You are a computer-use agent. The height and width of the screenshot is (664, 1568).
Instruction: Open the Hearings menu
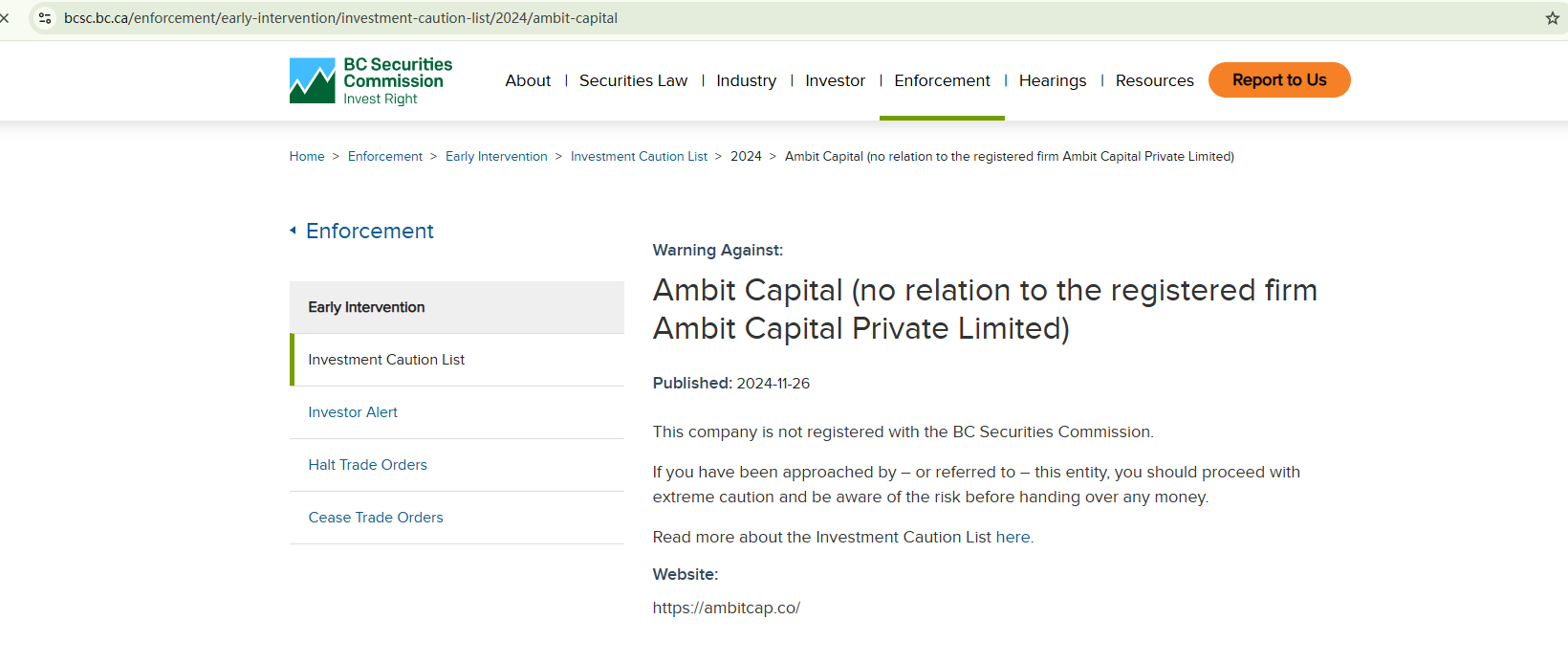pyautogui.click(x=1052, y=80)
